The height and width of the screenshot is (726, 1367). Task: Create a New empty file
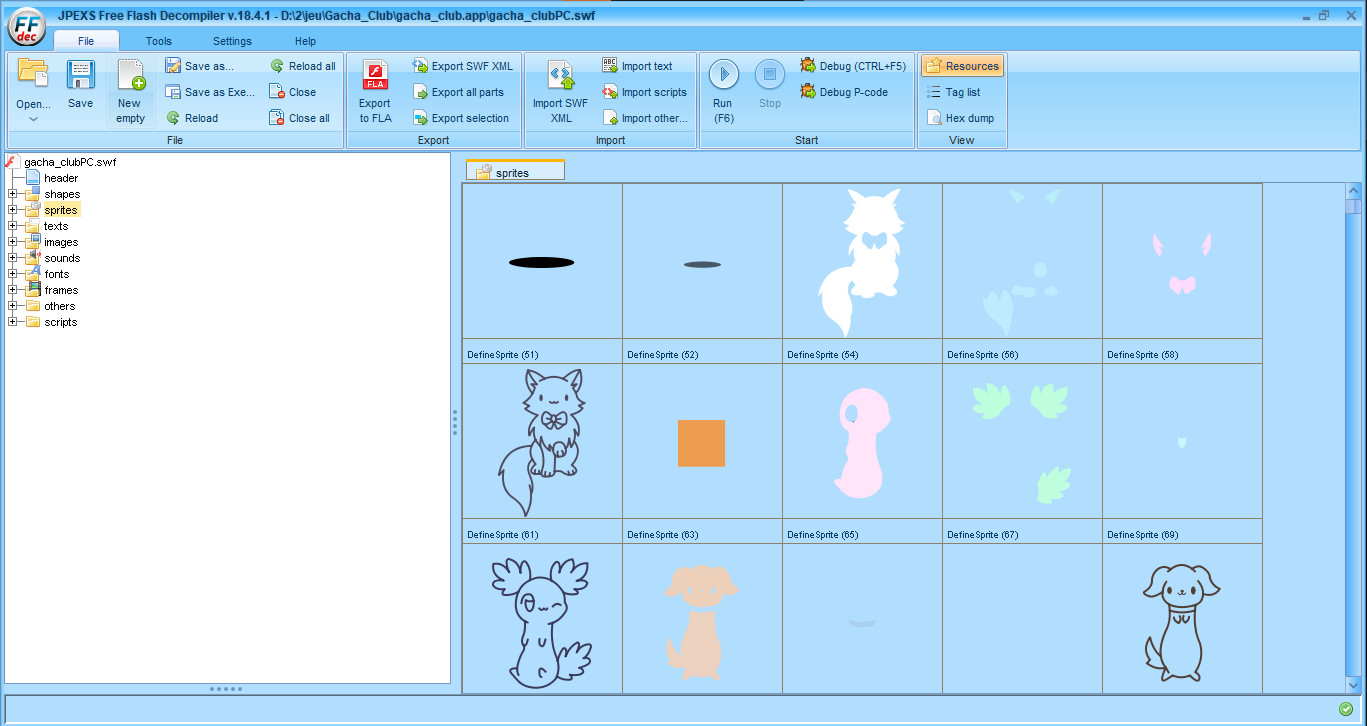tap(130, 90)
